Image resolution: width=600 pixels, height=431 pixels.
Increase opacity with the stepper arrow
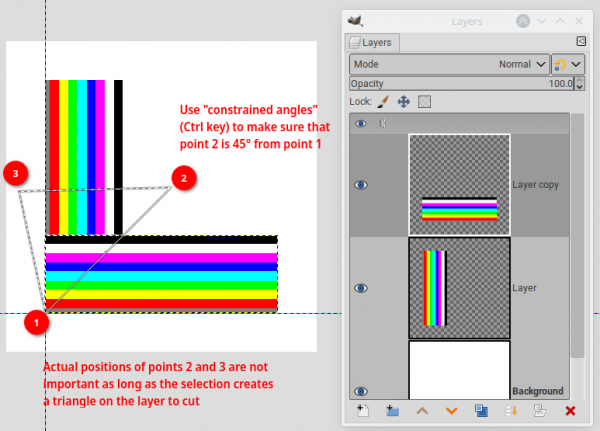580,80
